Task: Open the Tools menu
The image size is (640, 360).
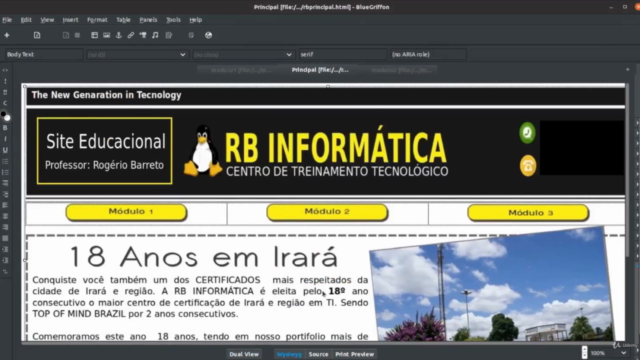Action: (173, 20)
